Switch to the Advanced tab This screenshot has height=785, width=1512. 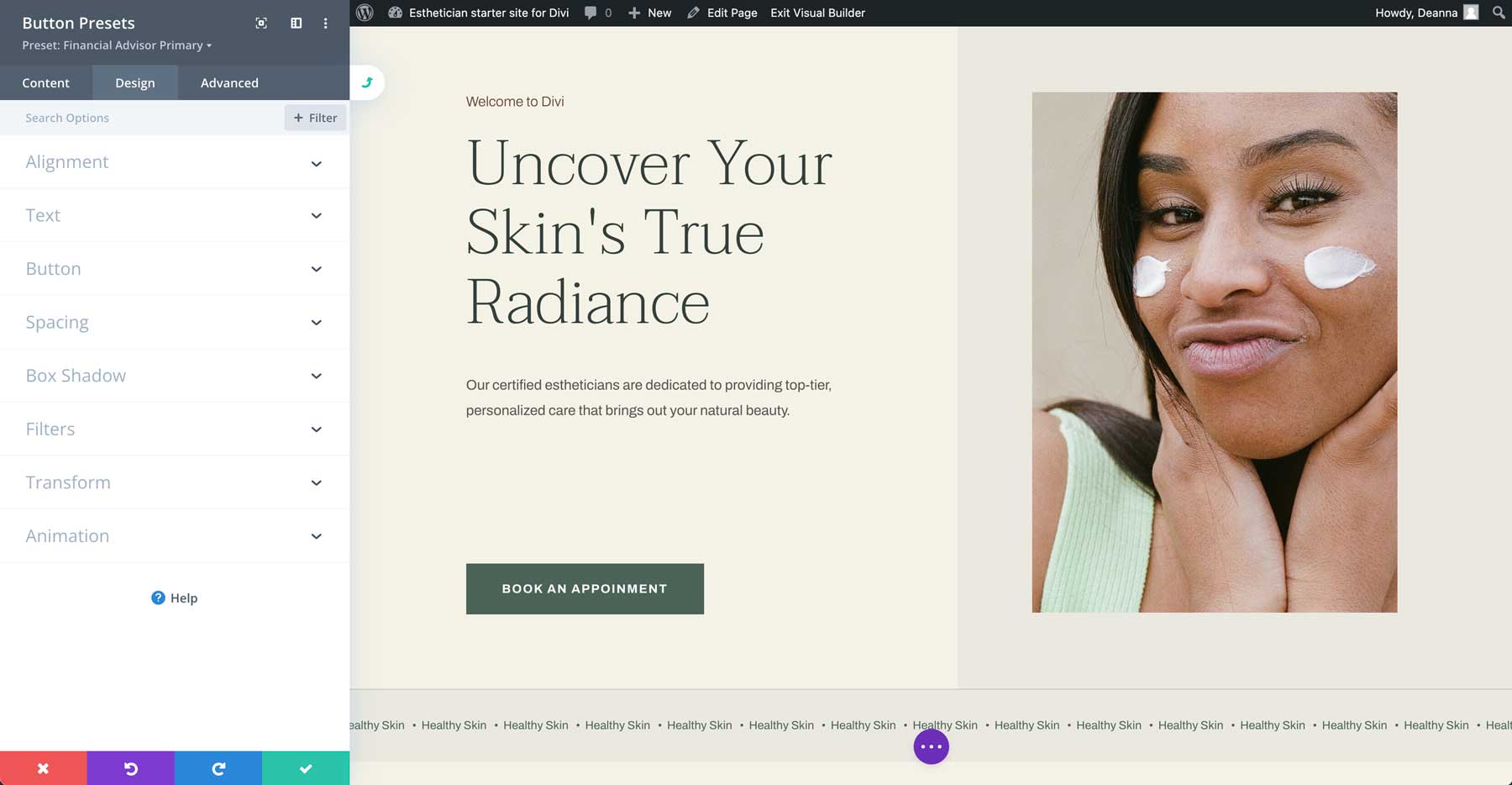(x=228, y=82)
